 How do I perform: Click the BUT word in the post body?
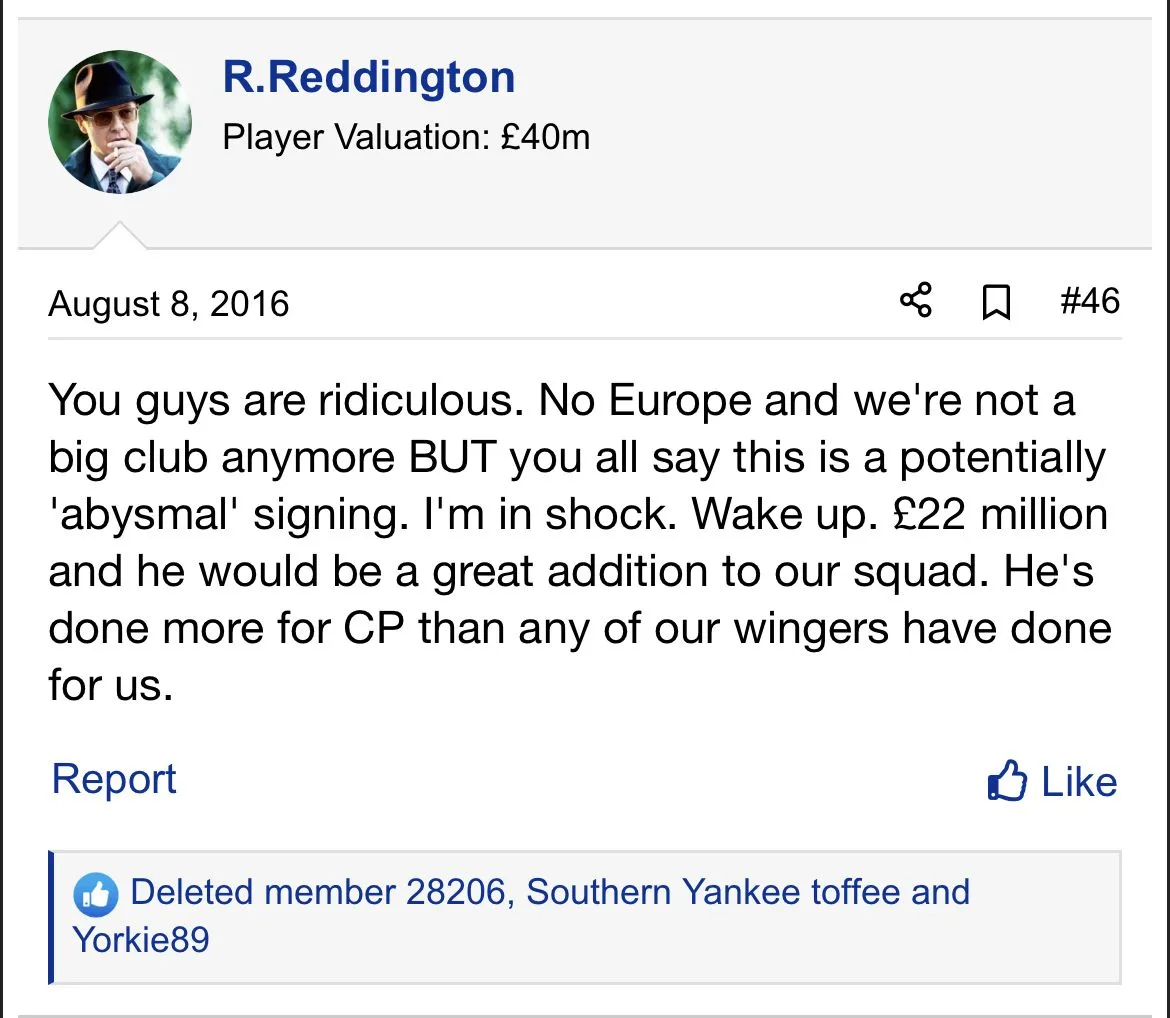pyautogui.click(x=453, y=458)
